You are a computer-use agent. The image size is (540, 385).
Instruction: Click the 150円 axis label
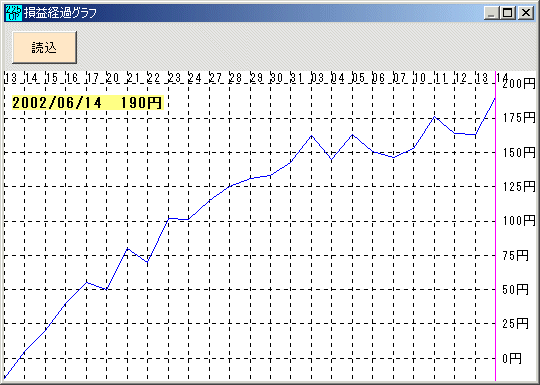[x=519, y=152]
